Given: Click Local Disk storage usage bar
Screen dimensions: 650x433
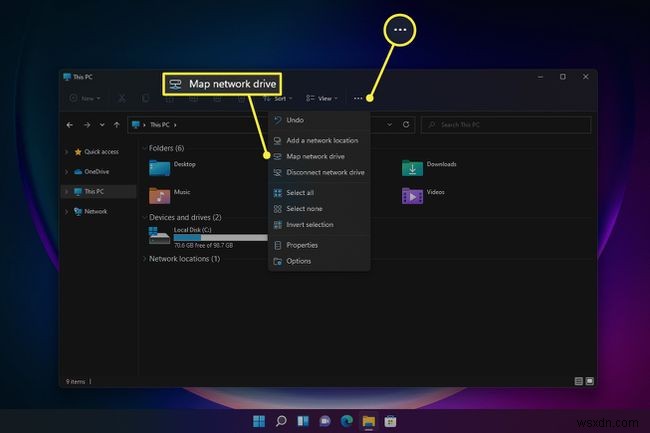Looking at the screenshot, I should [221, 237].
